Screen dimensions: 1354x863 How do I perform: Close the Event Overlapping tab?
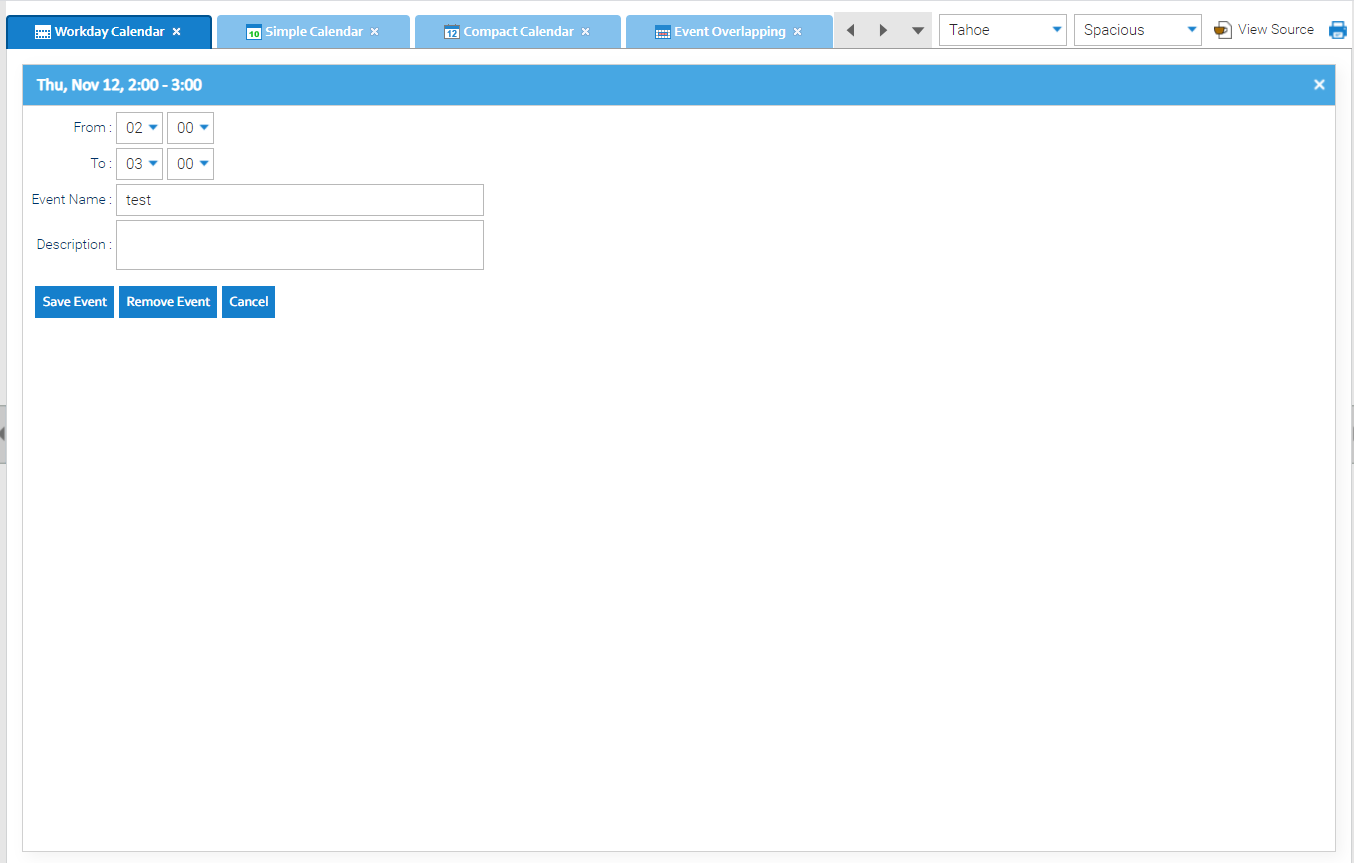pyautogui.click(x=797, y=32)
